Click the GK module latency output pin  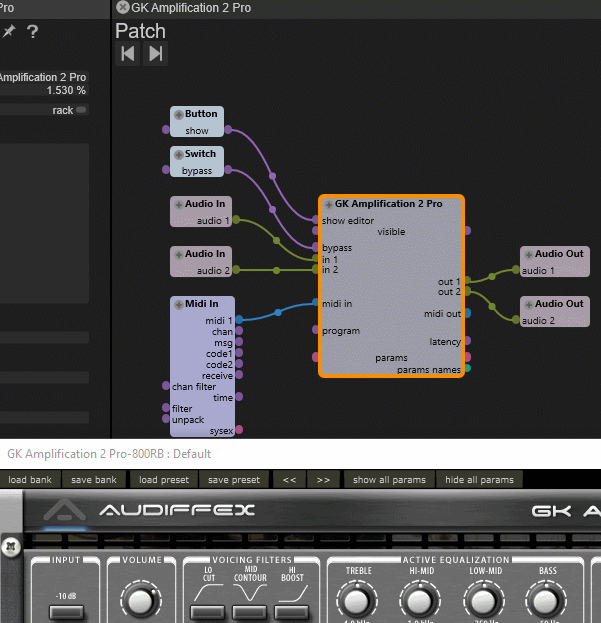(468, 341)
